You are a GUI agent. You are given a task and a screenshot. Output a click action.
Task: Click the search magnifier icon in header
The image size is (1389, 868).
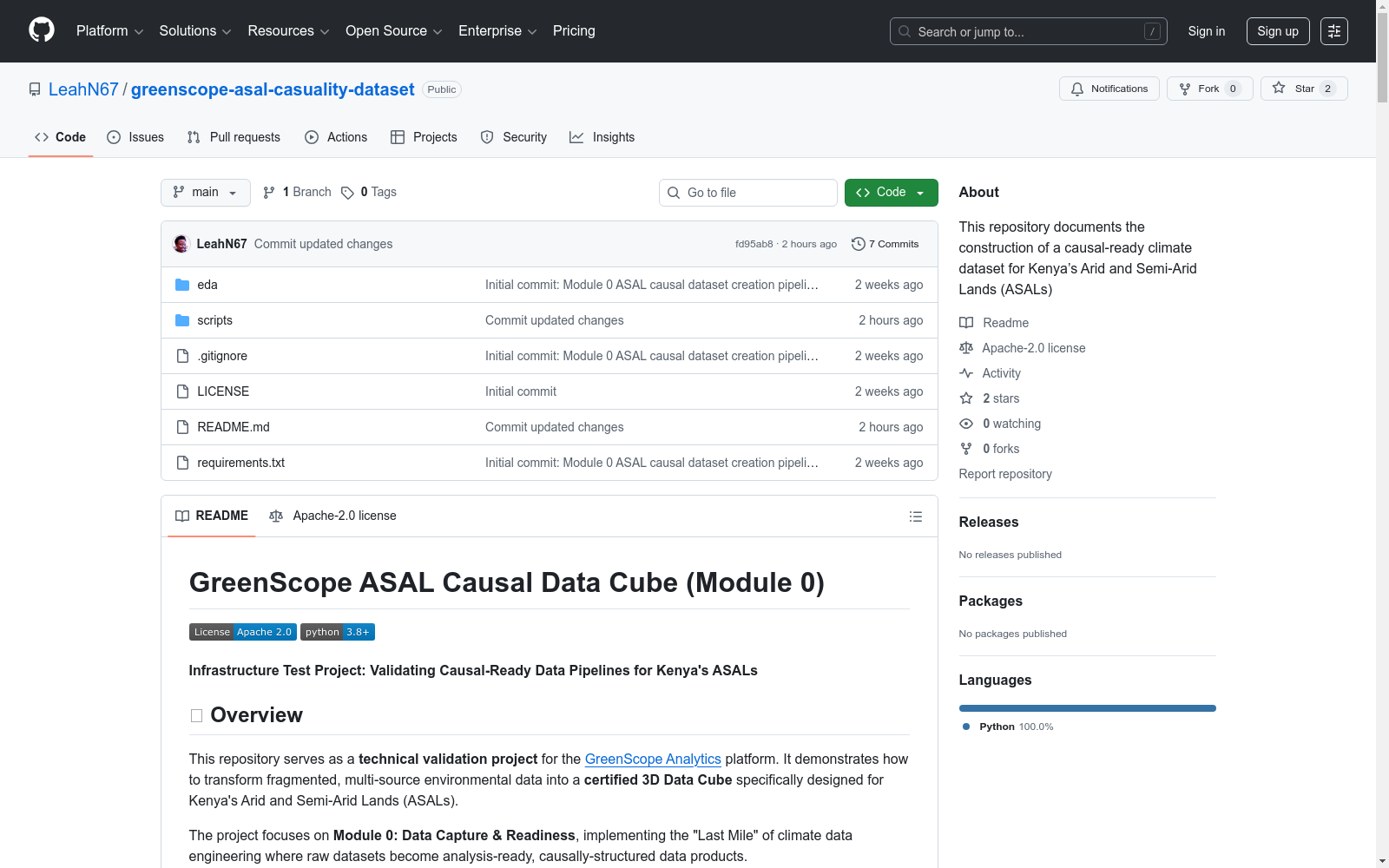[x=905, y=31]
